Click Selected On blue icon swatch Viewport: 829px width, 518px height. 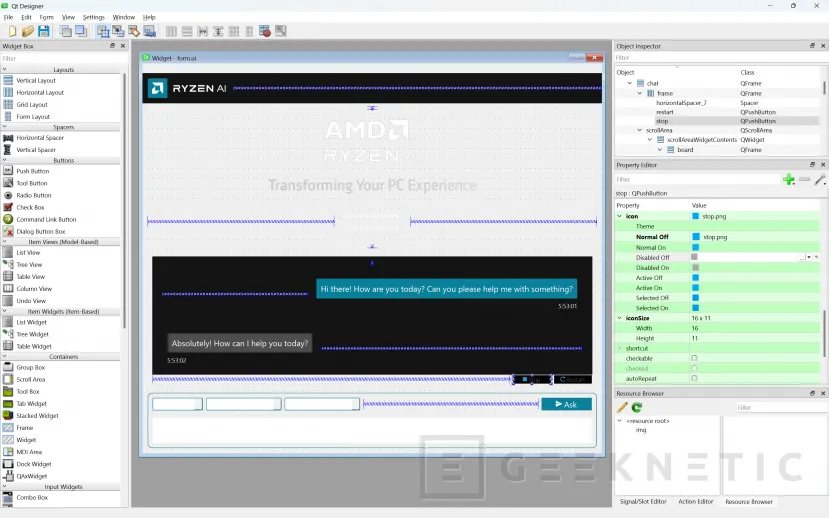click(x=696, y=308)
